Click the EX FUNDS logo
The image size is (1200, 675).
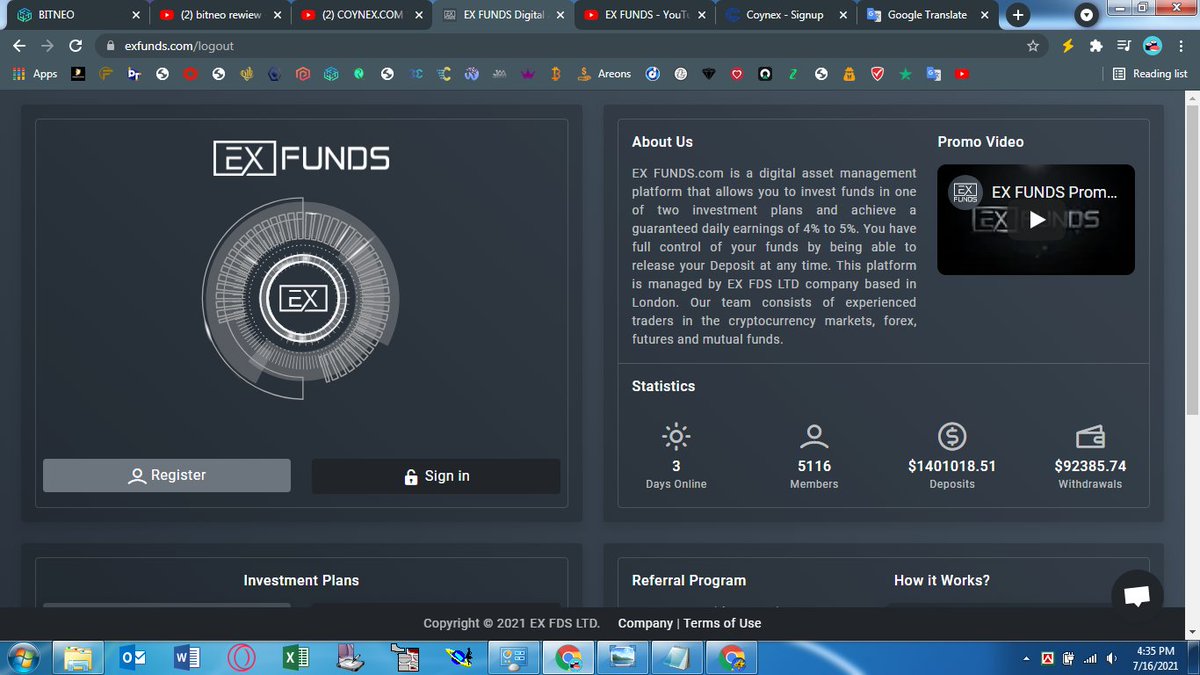click(302, 159)
